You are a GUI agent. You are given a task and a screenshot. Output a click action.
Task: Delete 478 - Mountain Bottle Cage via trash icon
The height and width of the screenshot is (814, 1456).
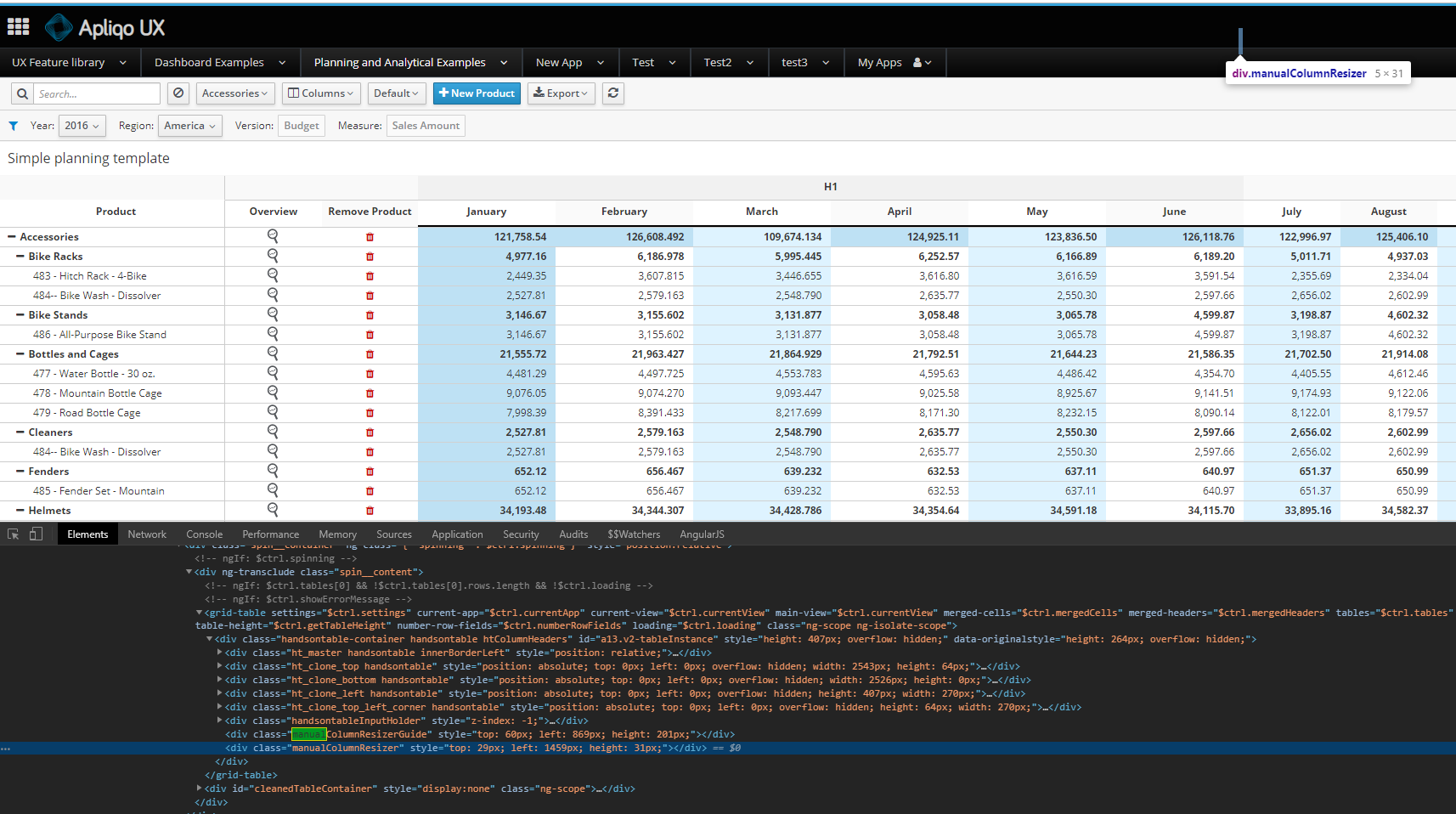(370, 393)
